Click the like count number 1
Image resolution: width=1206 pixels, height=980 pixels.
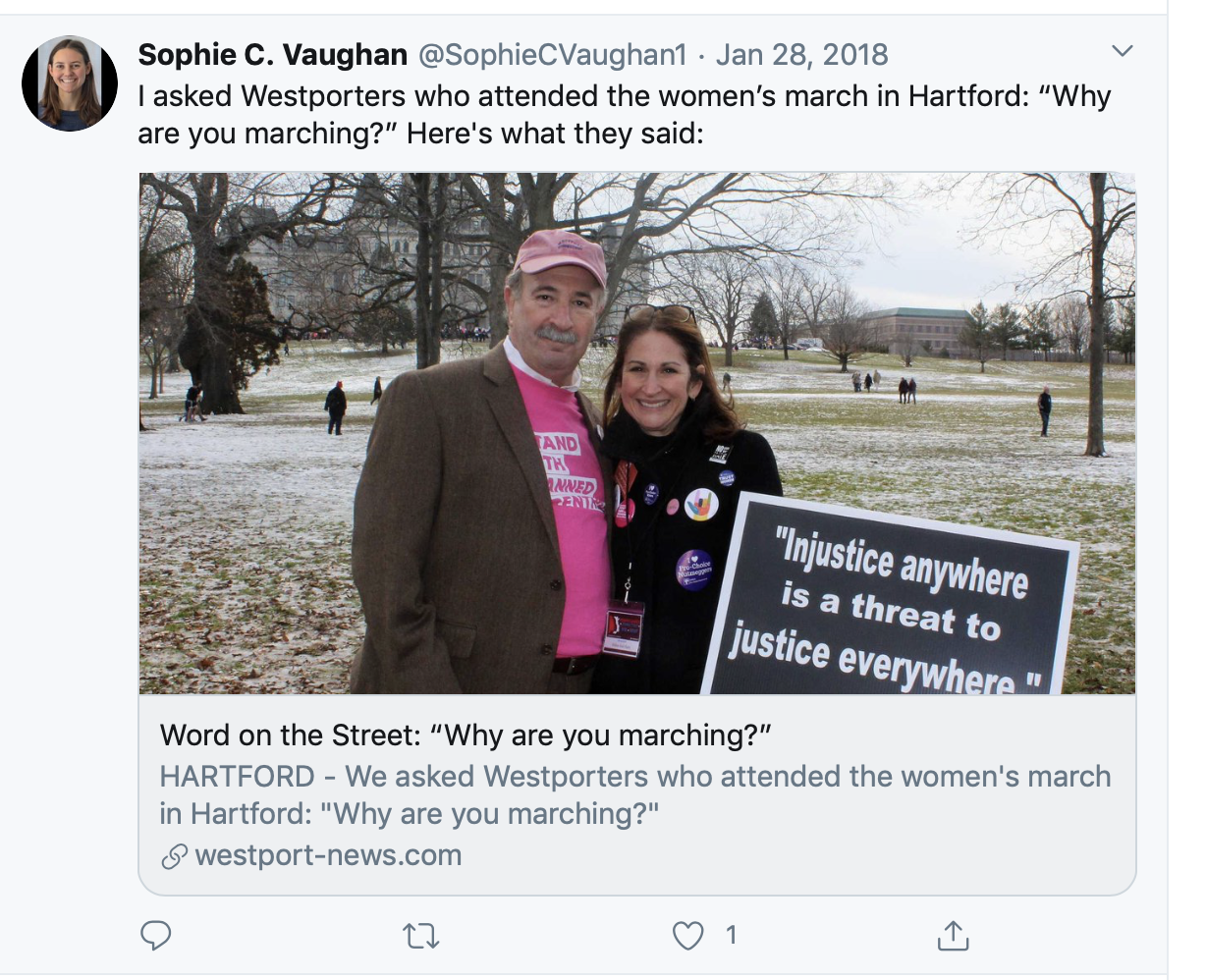point(731,935)
